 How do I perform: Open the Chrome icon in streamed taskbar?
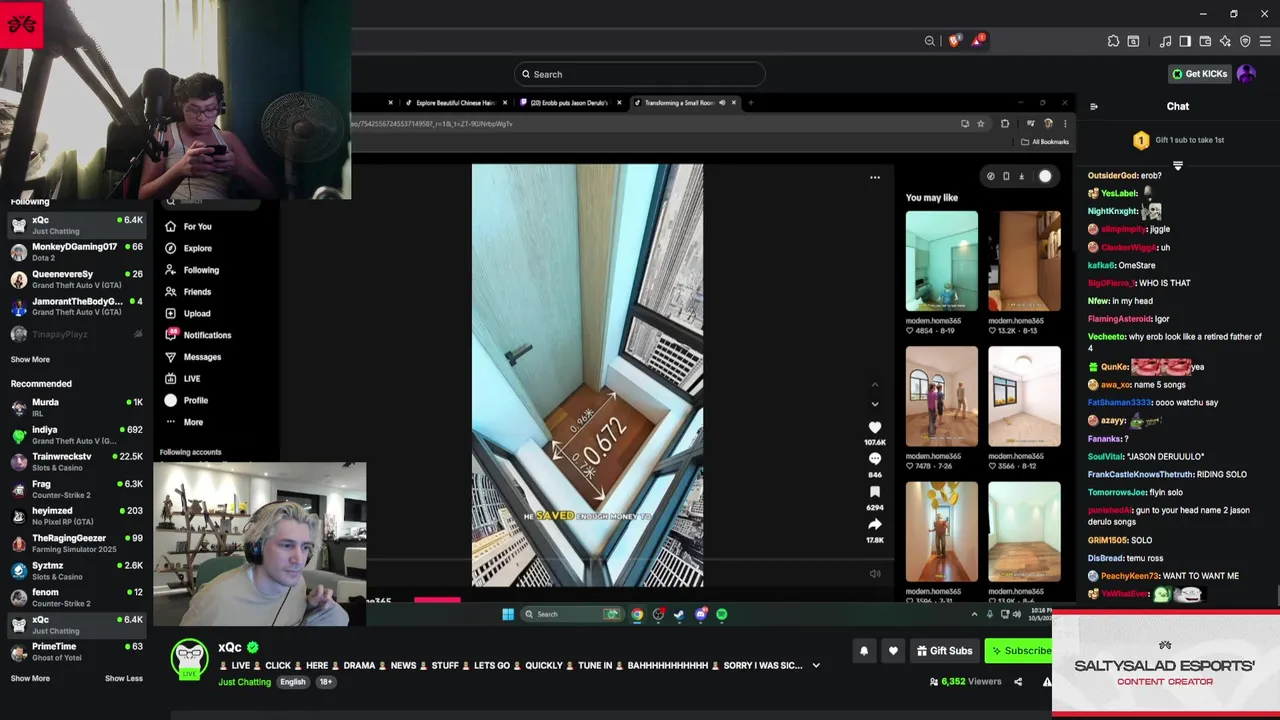[x=637, y=614]
